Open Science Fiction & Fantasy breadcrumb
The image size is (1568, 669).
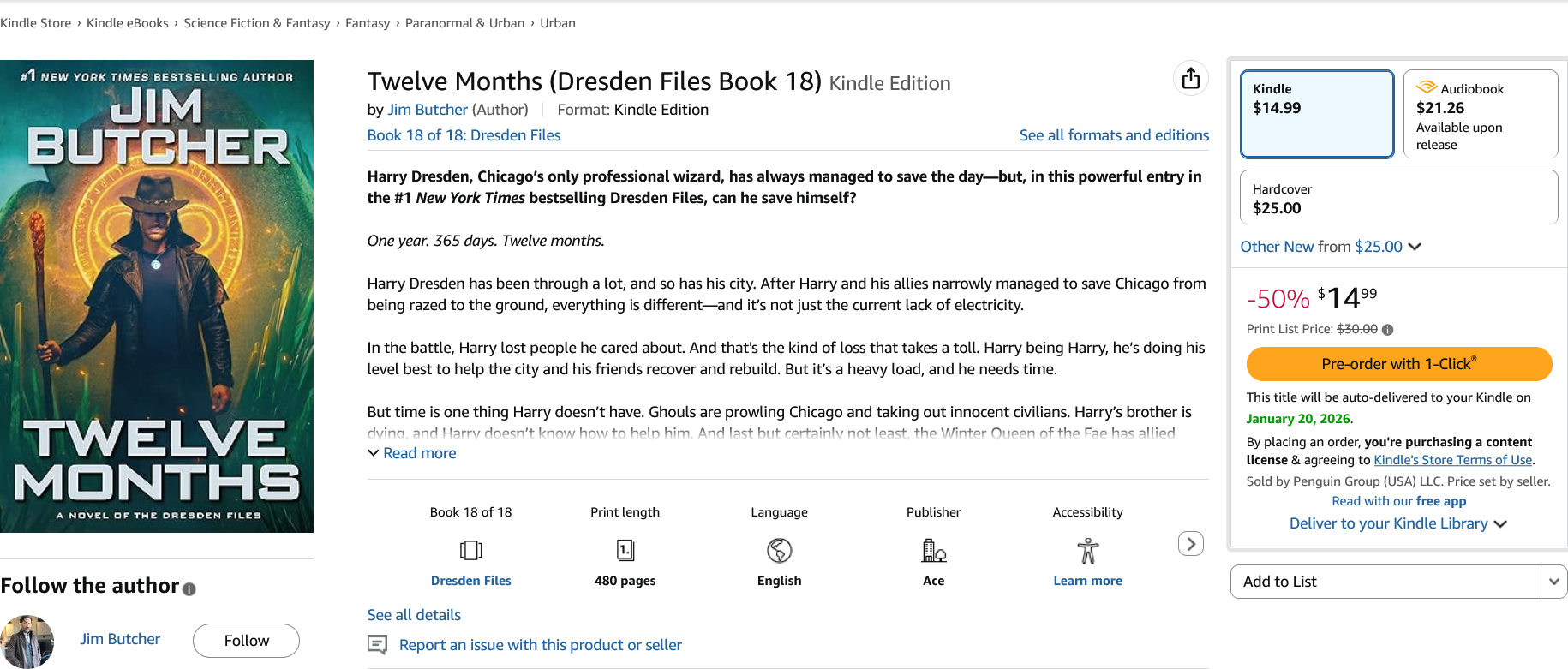256,23
